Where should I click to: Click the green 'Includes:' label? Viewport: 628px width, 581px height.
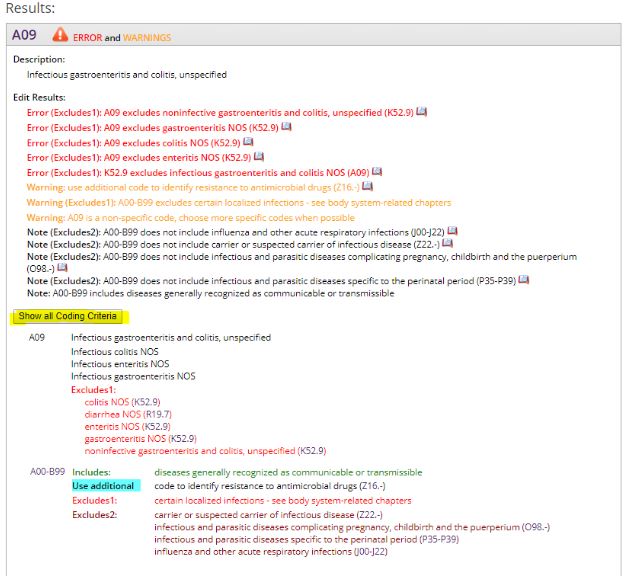91,473
